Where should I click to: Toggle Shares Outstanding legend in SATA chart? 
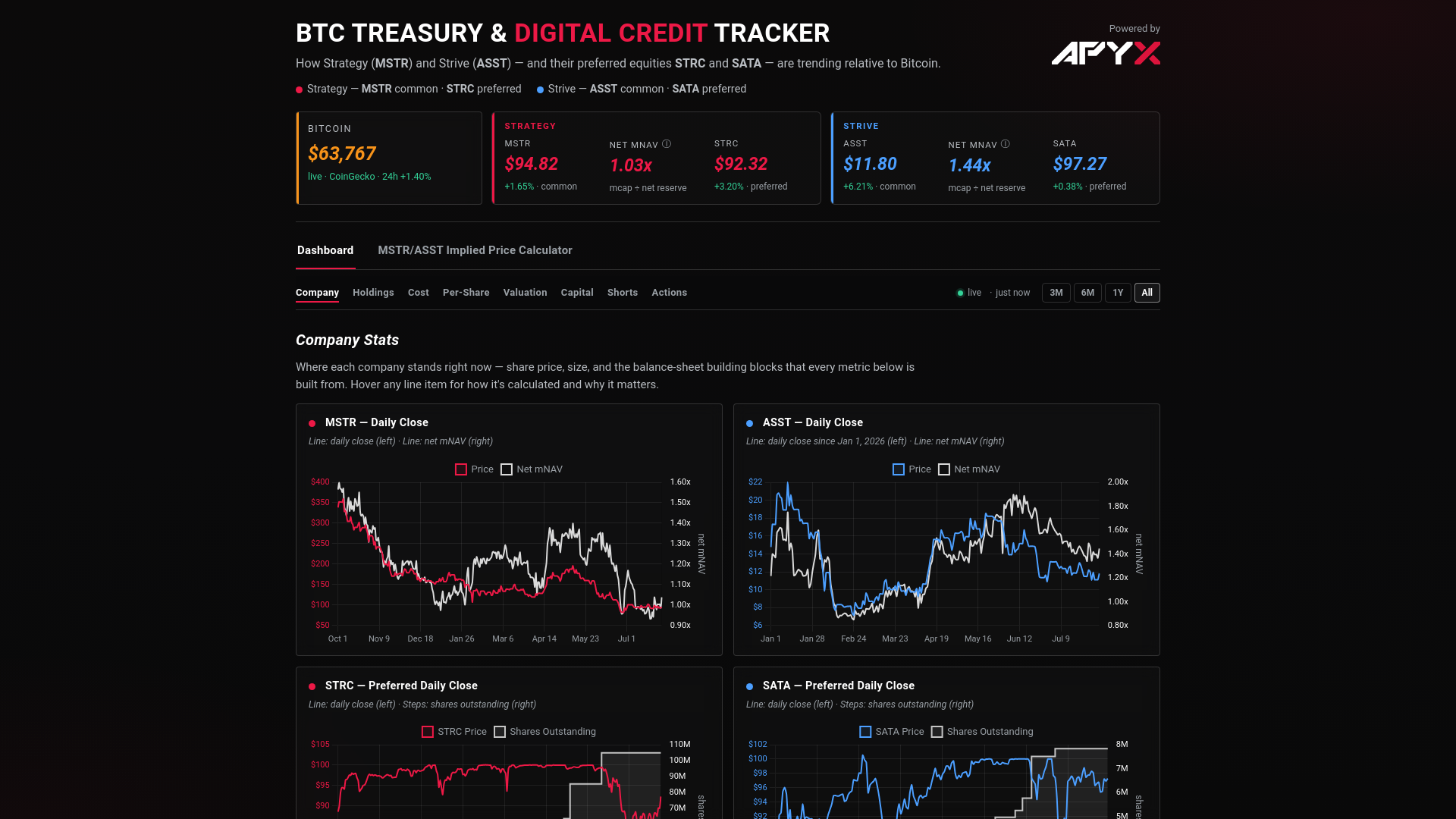click(x=982, y=732)
